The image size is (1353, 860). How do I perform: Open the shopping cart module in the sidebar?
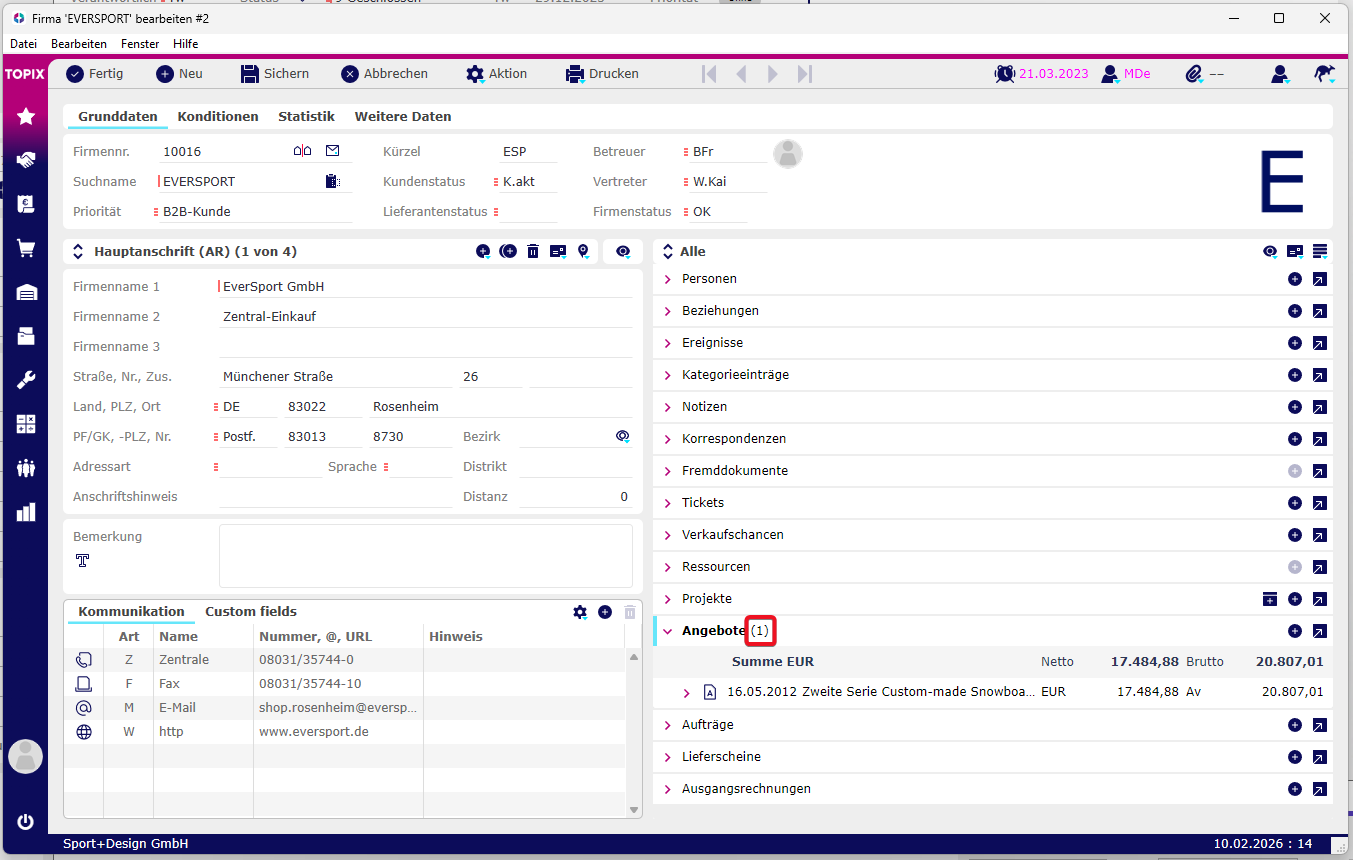(x=26, y=248)
